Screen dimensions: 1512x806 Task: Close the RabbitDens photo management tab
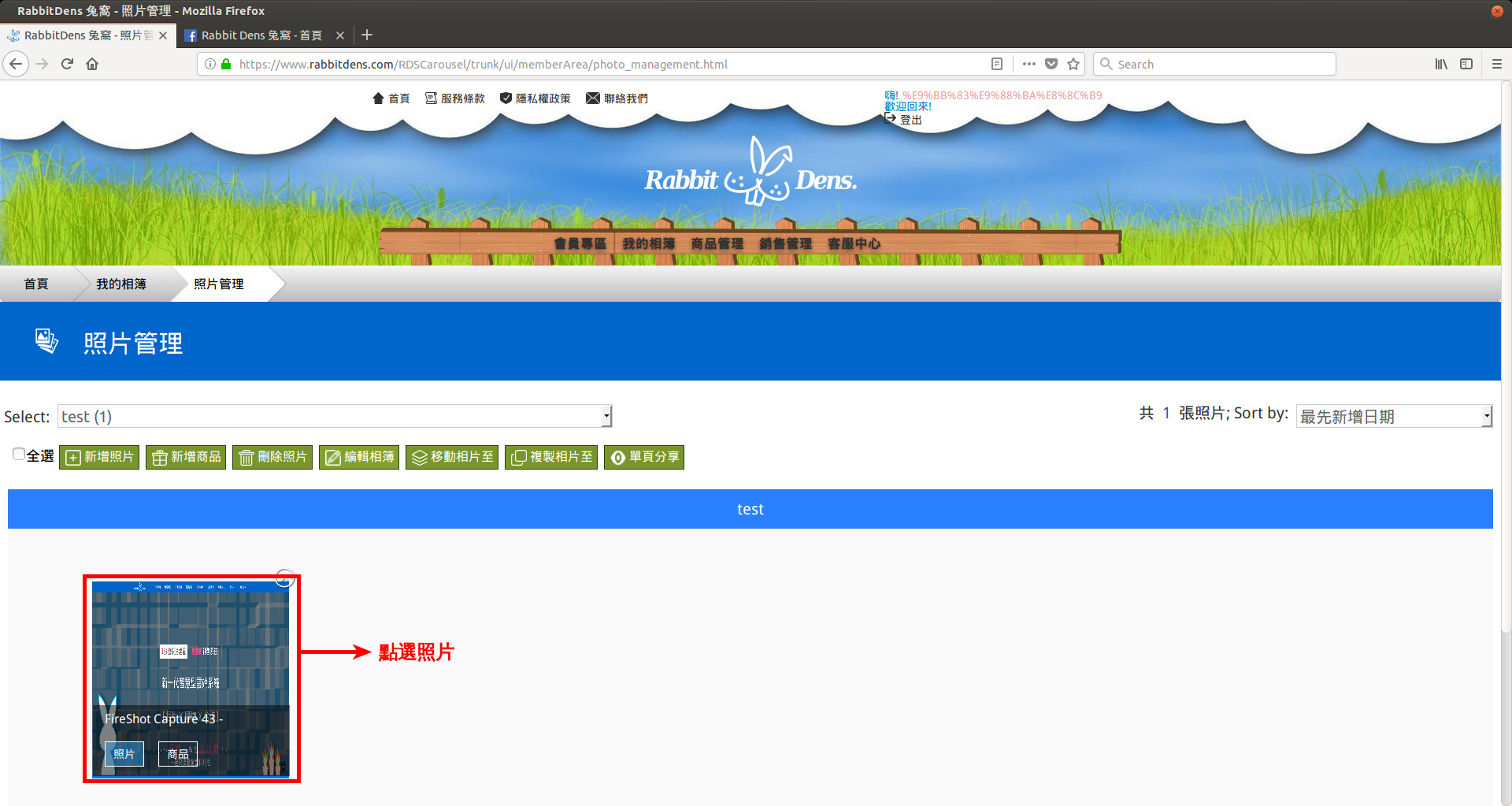click(x=163, y=35)
